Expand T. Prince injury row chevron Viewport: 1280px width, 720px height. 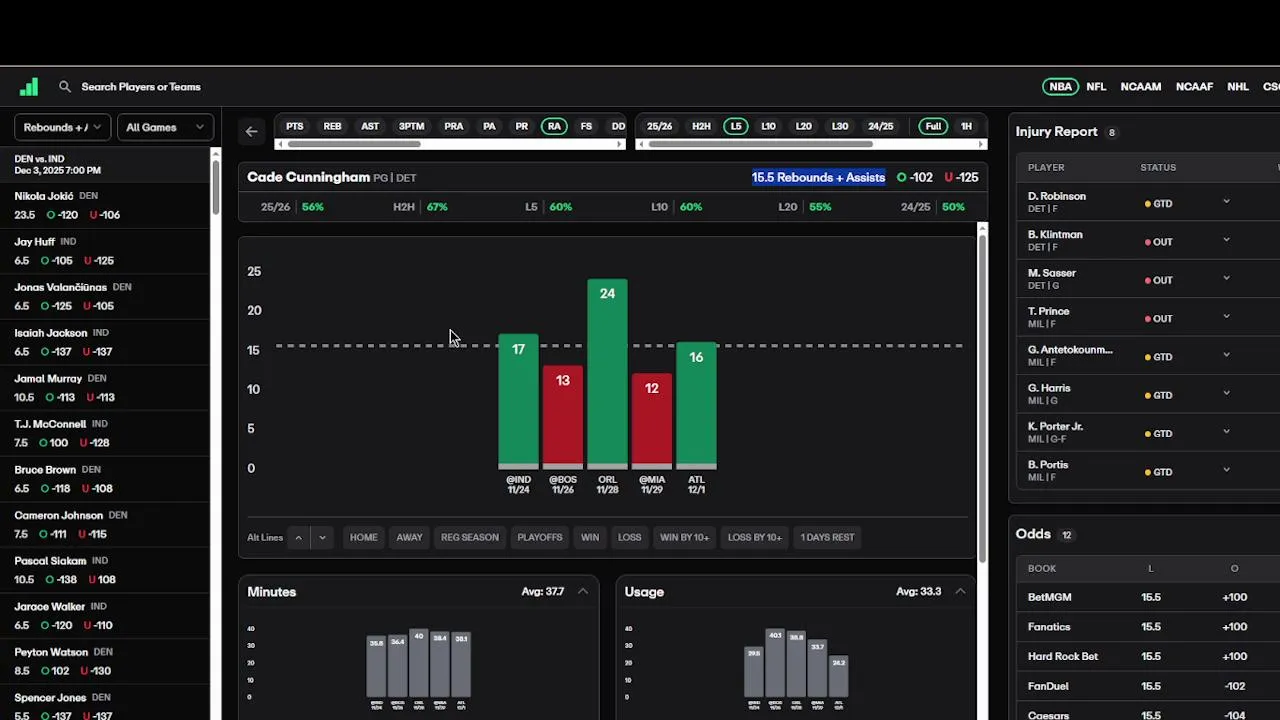pos(1226,317)
